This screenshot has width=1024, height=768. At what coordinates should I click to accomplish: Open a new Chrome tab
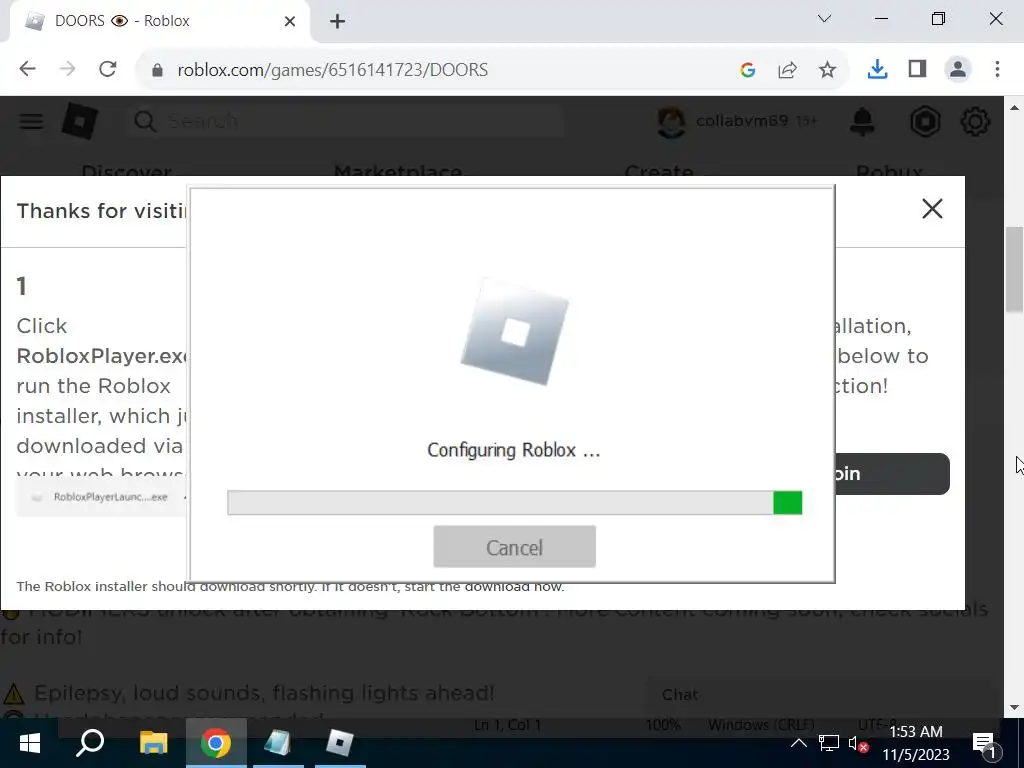[337, 22]
